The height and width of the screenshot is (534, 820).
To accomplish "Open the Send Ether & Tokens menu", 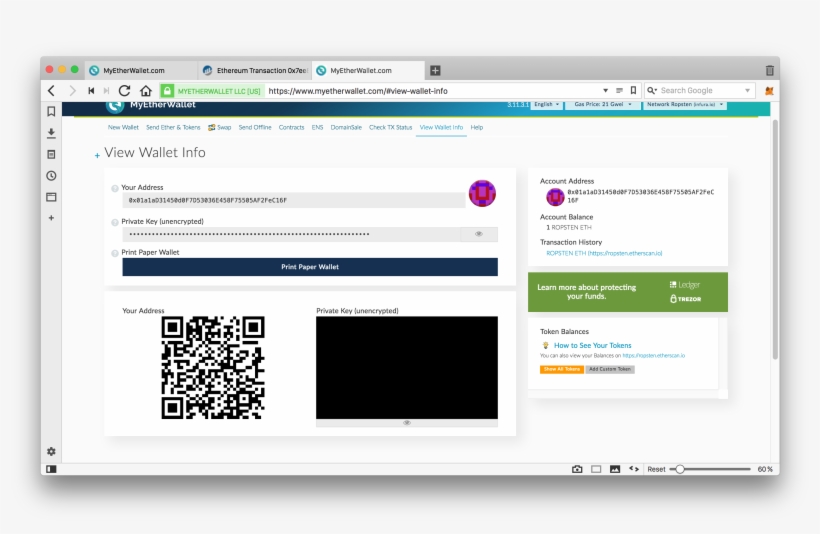I will coord(173,128).
